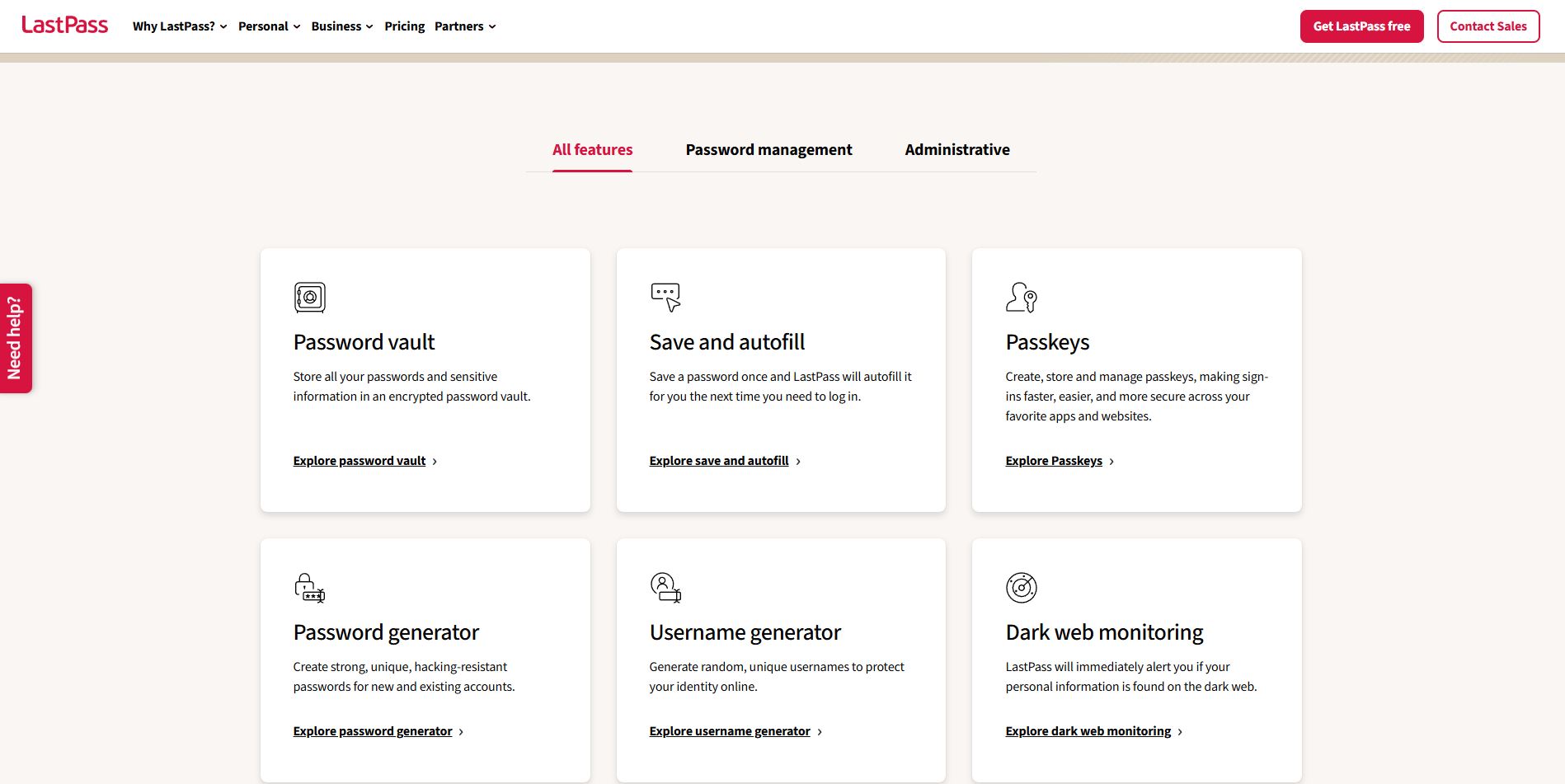Click the Passkeys person-key icon
1565x784 pixels.
(1022, 298)
